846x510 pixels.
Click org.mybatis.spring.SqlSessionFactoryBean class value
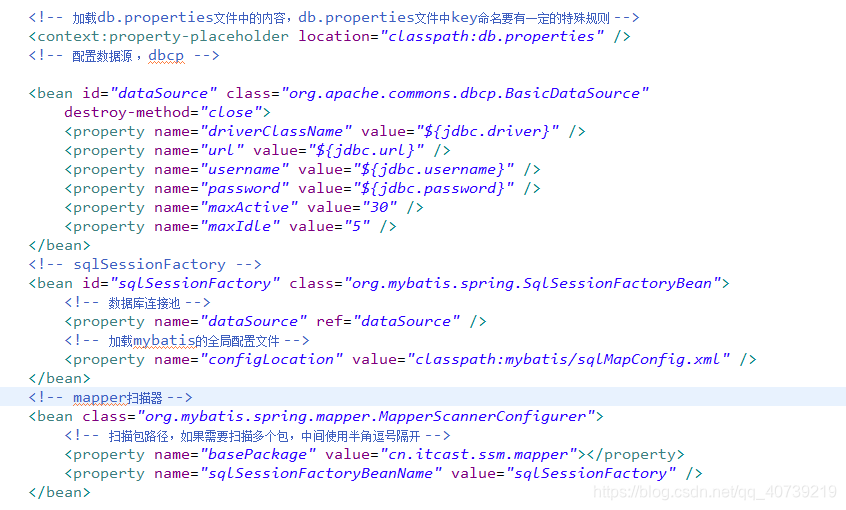tap(532, 283)
